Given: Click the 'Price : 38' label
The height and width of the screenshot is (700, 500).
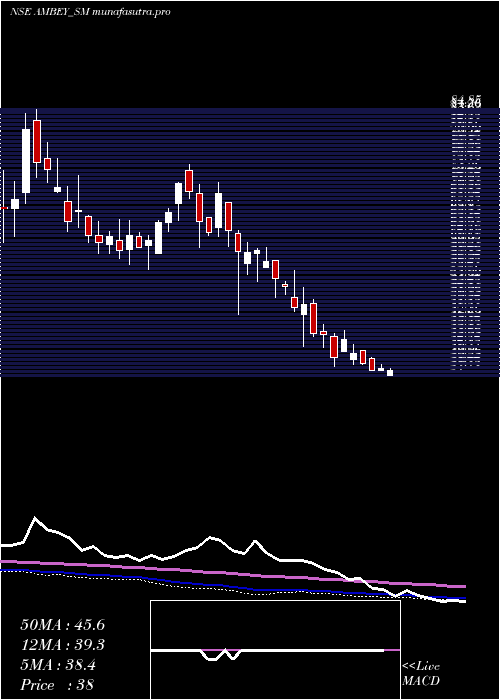Looking at the screenshot, I should tap(57, 685).
